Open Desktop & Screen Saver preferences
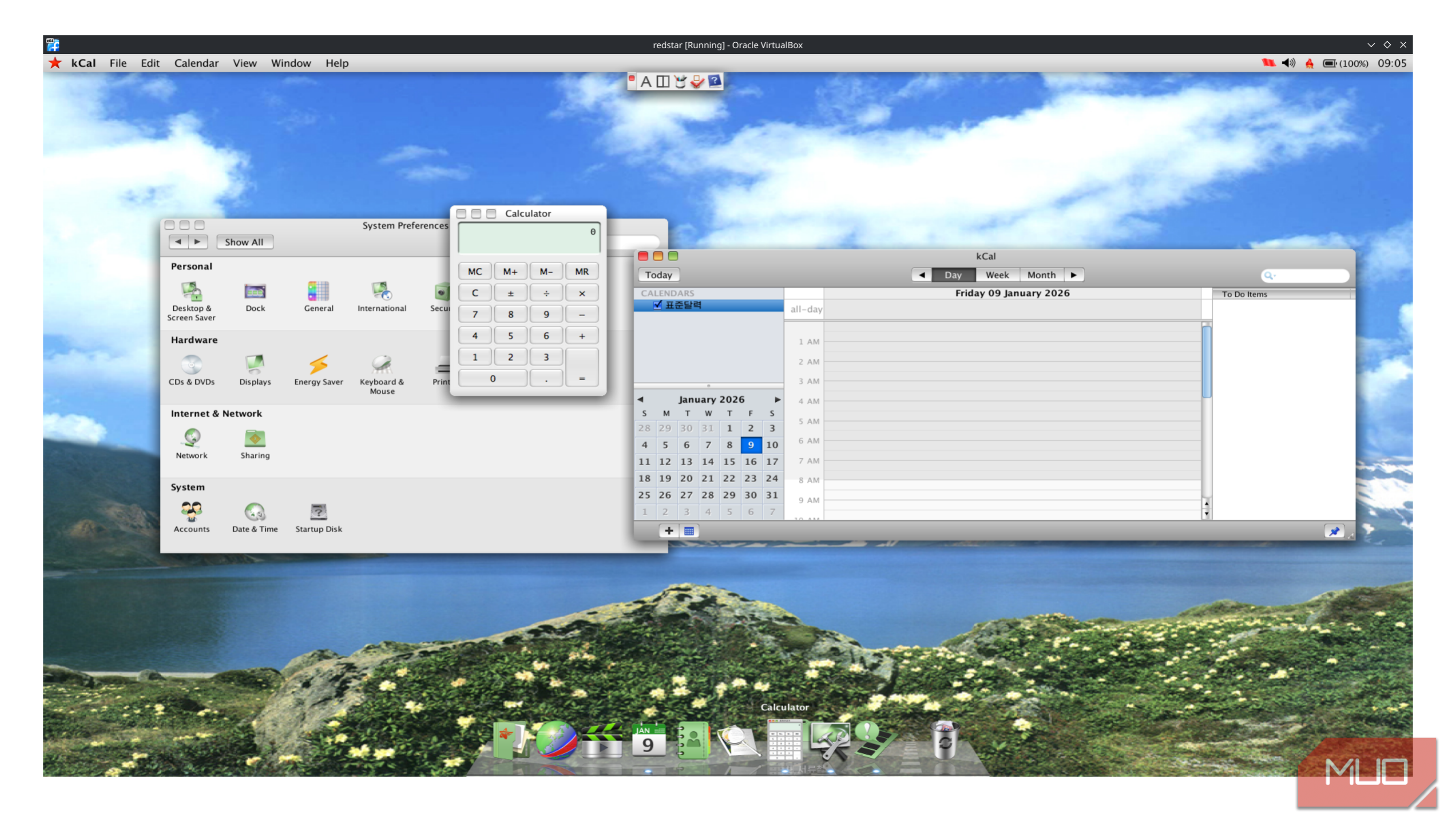This screenshot has width=1456, height=828. (191, 301)
